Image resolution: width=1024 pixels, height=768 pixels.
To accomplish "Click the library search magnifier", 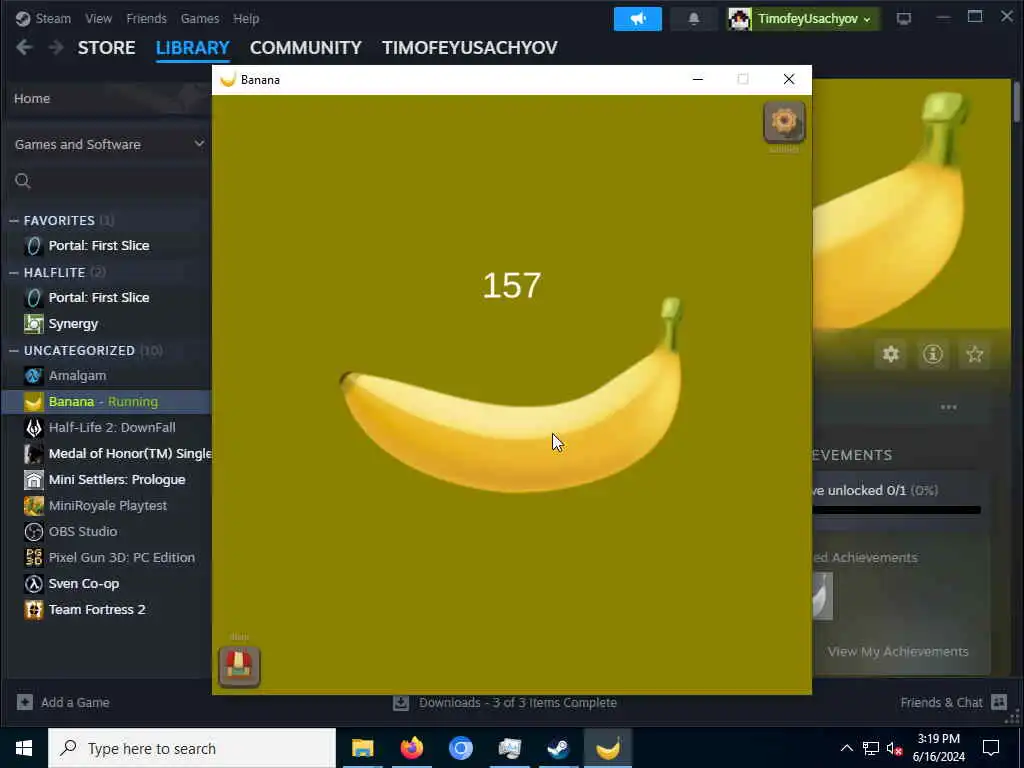I will pos(23,181).
